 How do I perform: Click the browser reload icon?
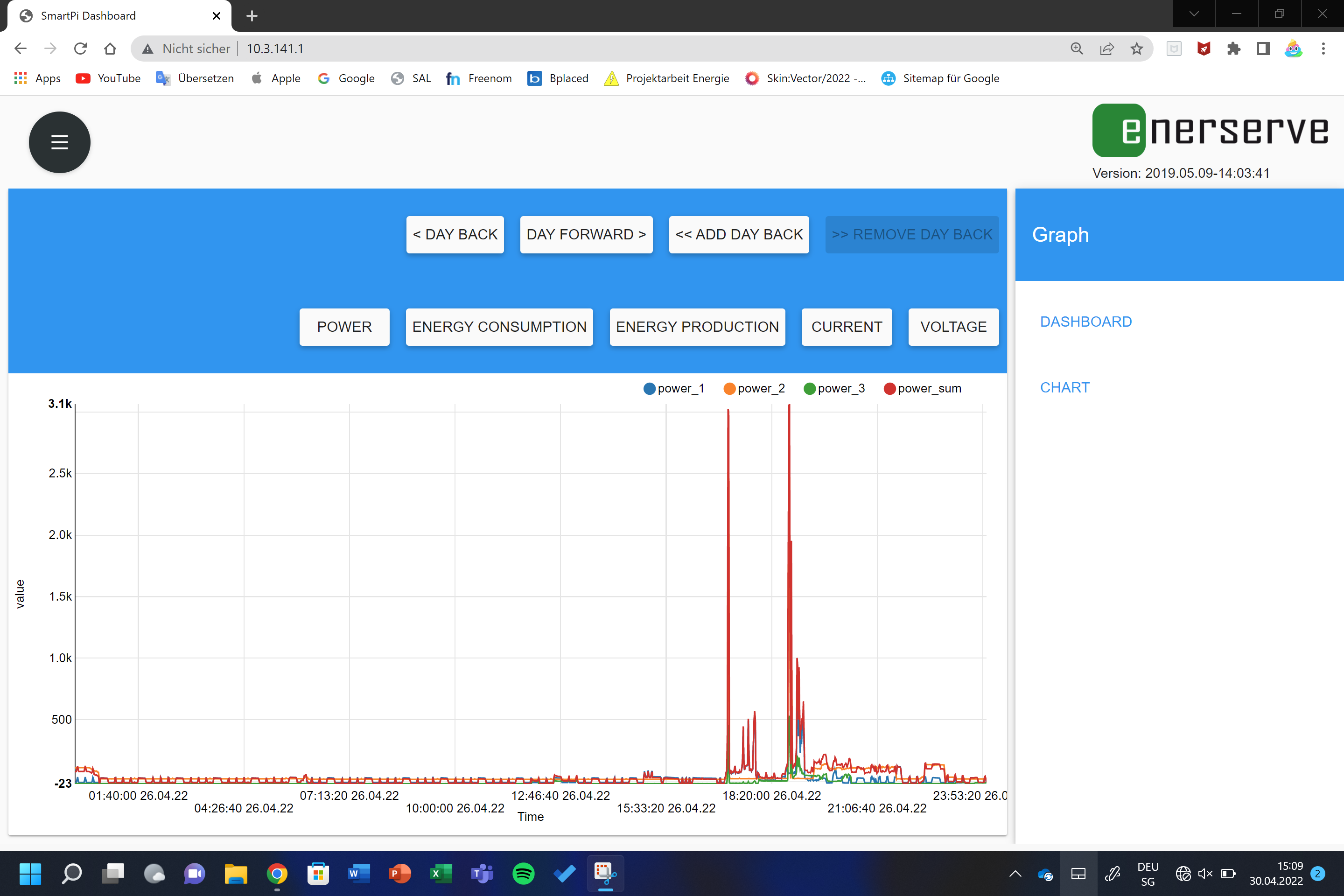coord(80,49)
